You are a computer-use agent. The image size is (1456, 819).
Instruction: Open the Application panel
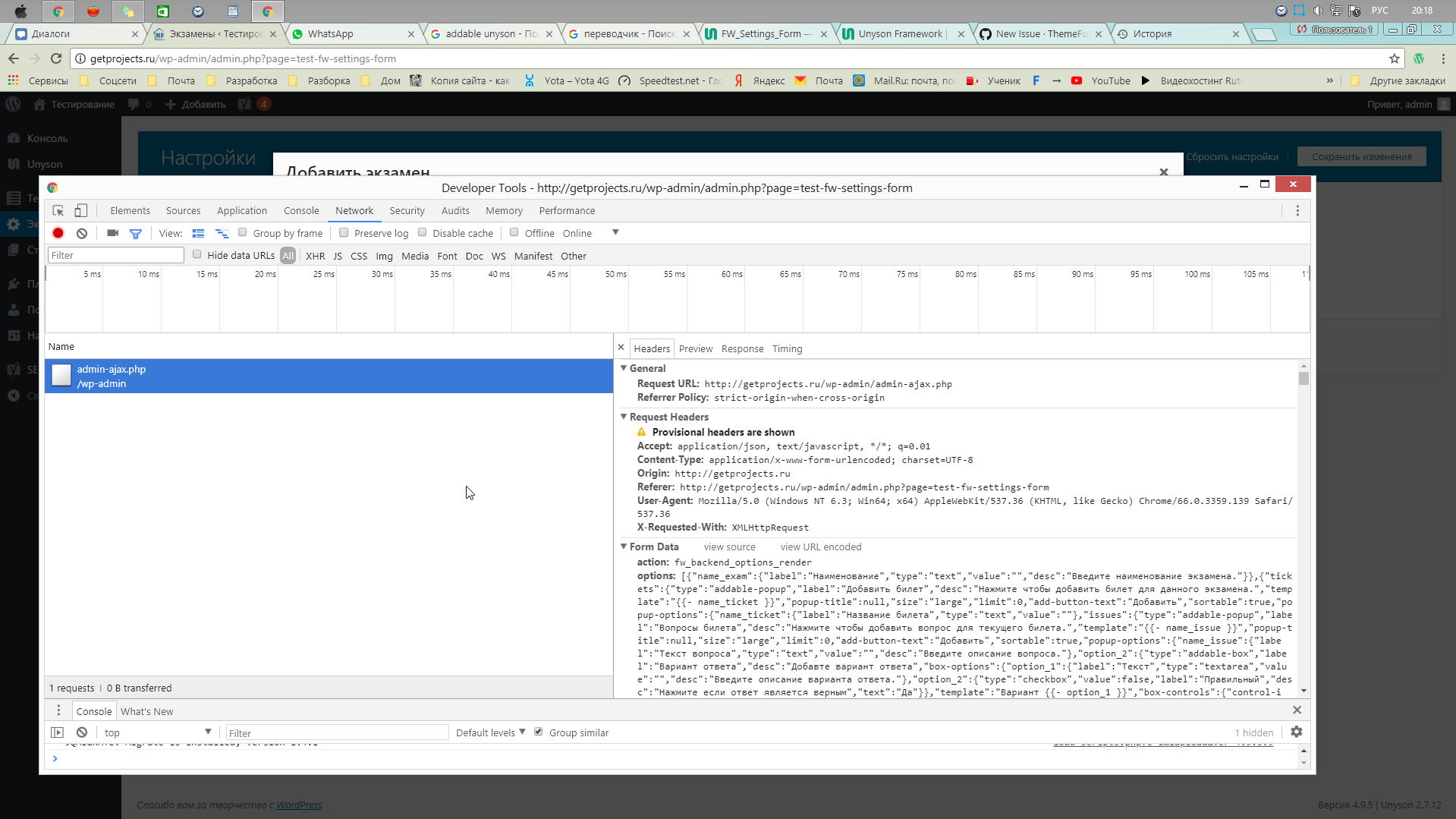[x=242, y=211]
